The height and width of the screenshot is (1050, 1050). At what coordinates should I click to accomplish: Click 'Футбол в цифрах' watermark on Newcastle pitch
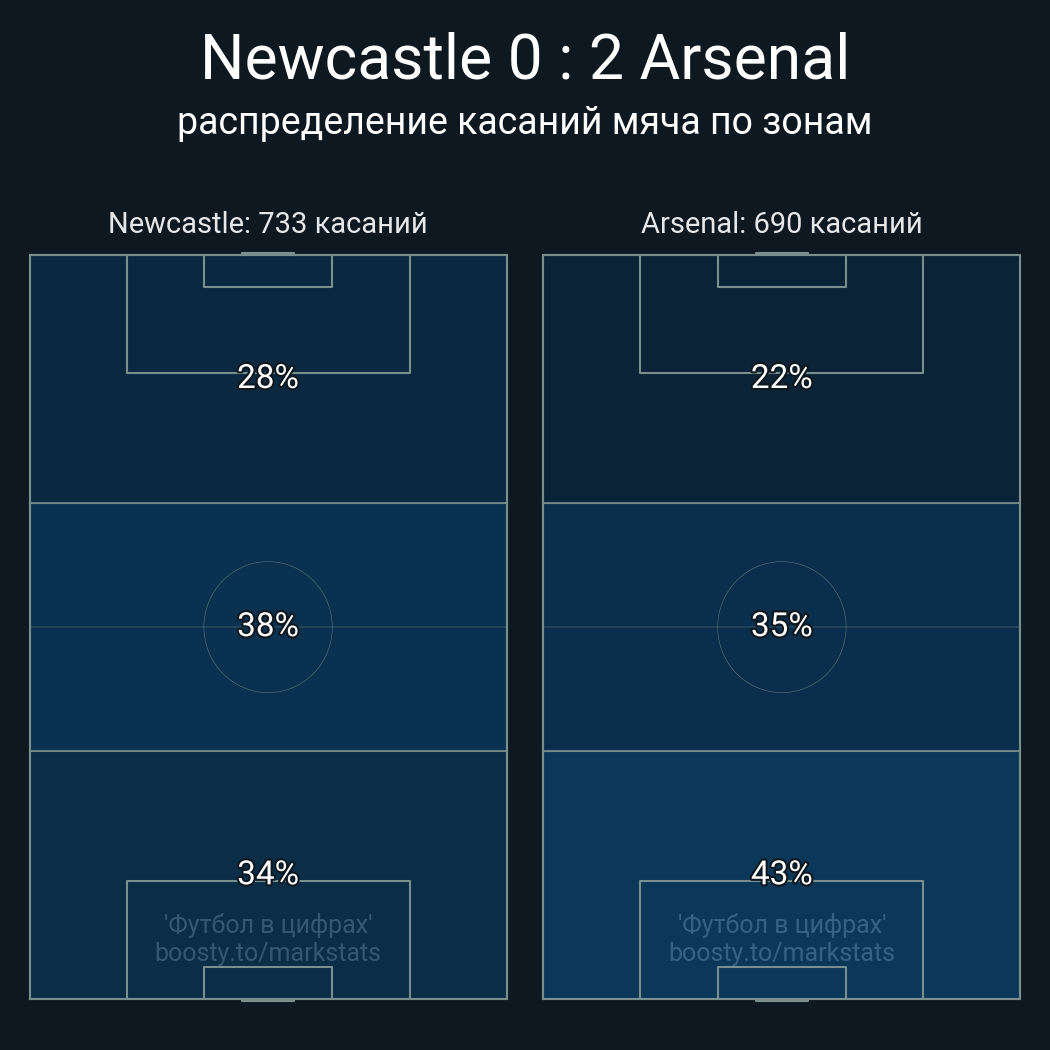[x=268, y=924]
